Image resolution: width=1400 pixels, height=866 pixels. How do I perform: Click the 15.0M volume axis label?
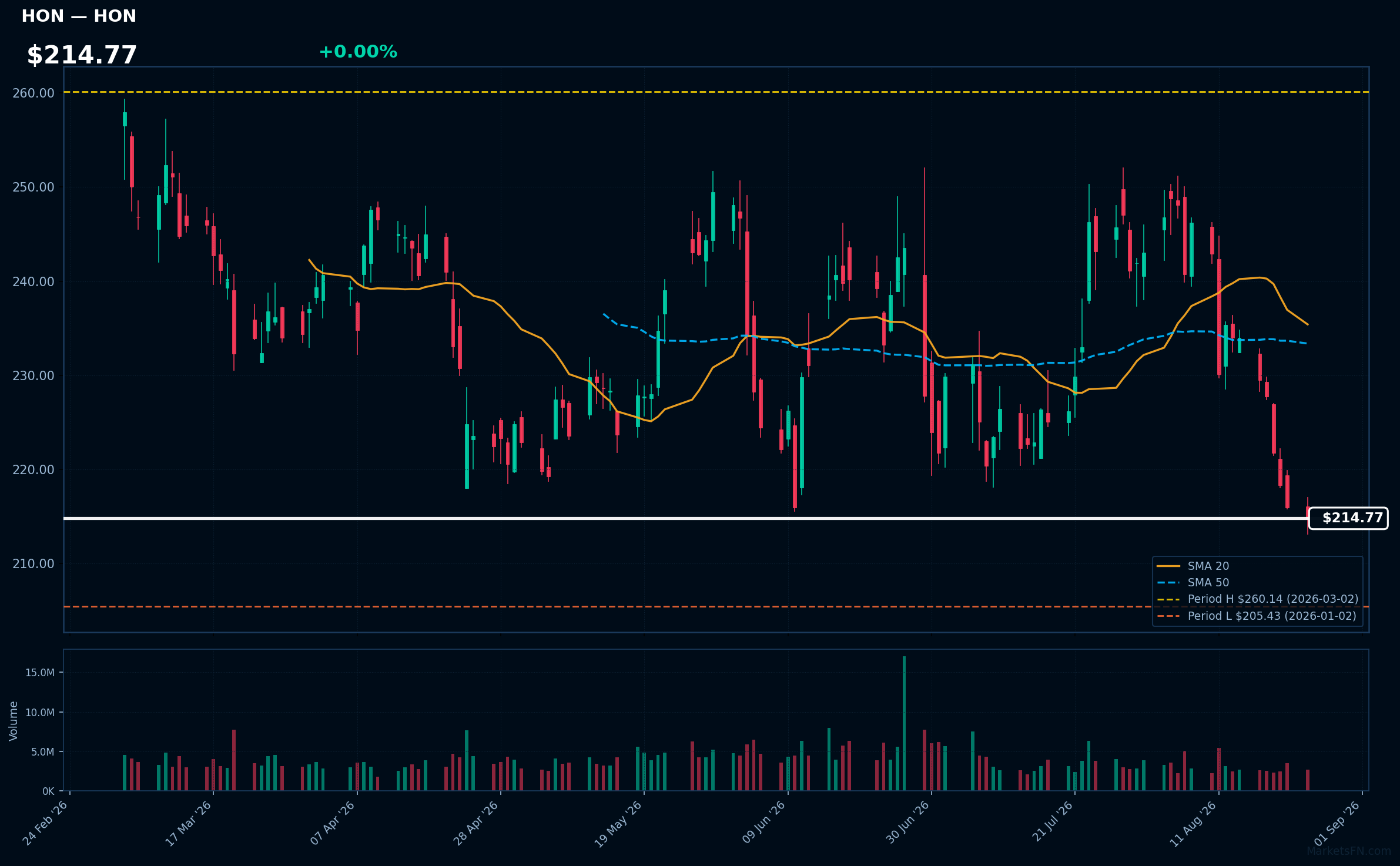(40, 673)
